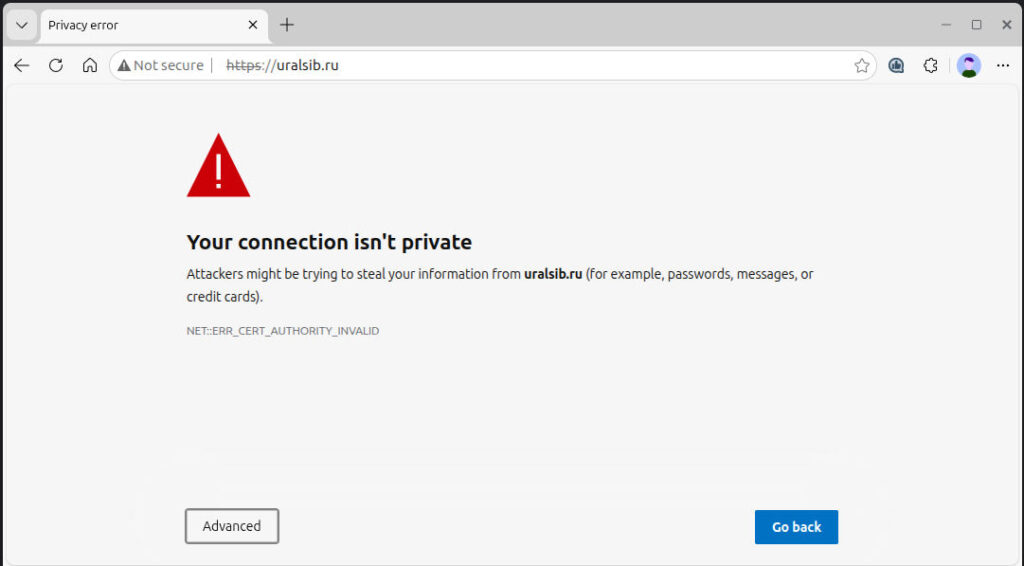Minimize the browser window
1024x566 pixels.
pos(946,25)
